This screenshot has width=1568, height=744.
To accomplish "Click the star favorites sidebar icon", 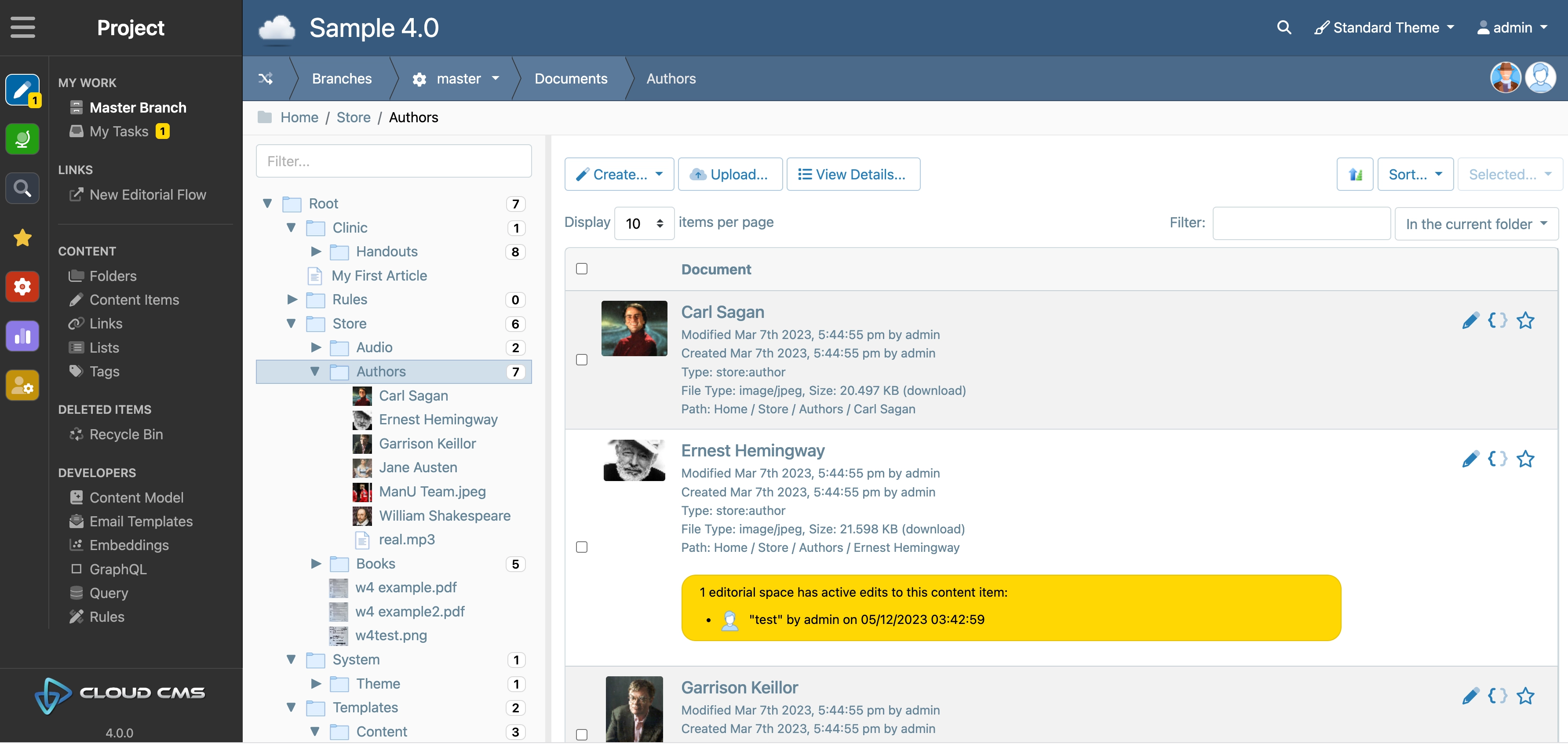I will pyautogui.click(x=22, y=237).
